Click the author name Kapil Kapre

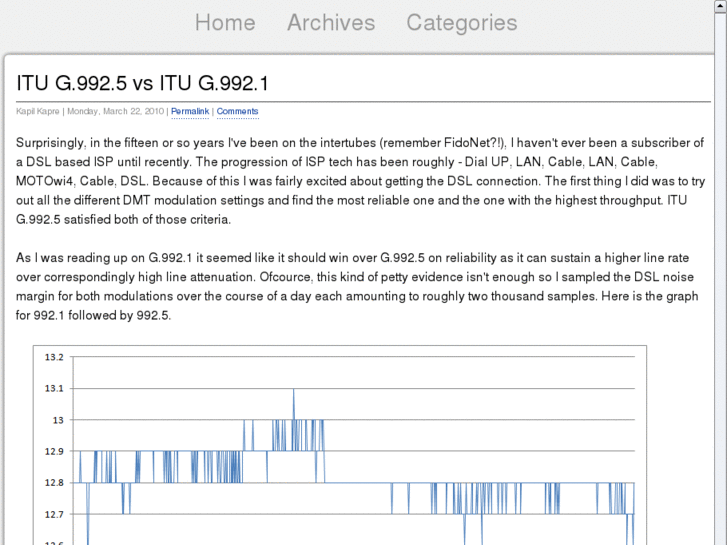39,112
